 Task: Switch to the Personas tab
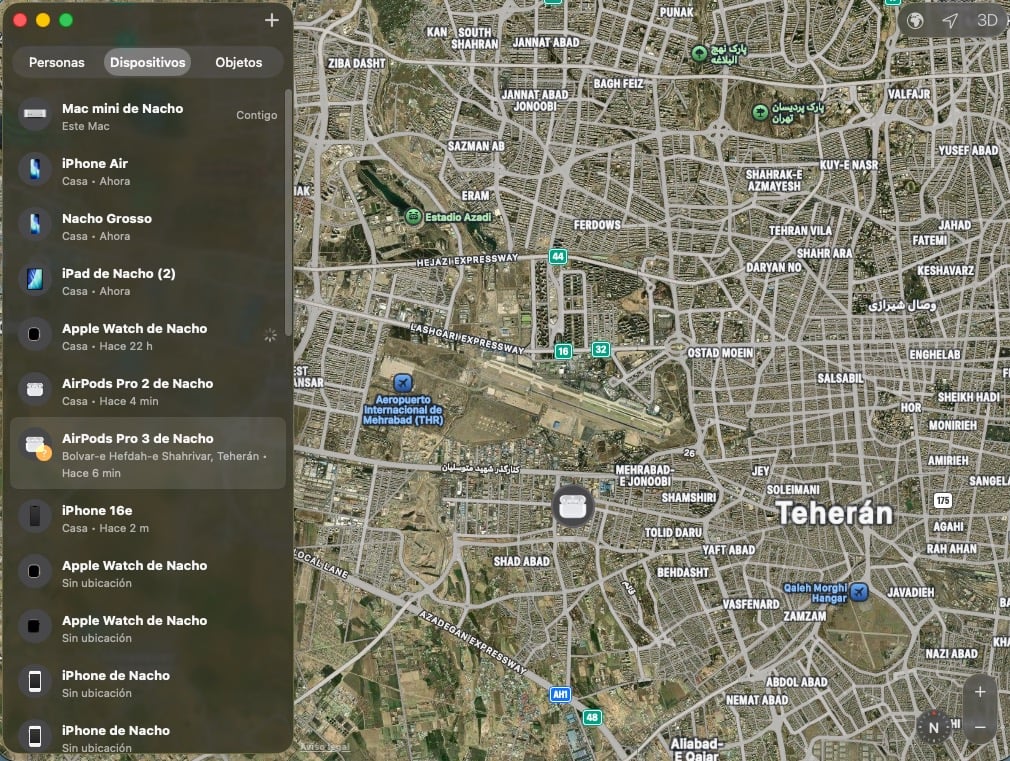[57, 62]
